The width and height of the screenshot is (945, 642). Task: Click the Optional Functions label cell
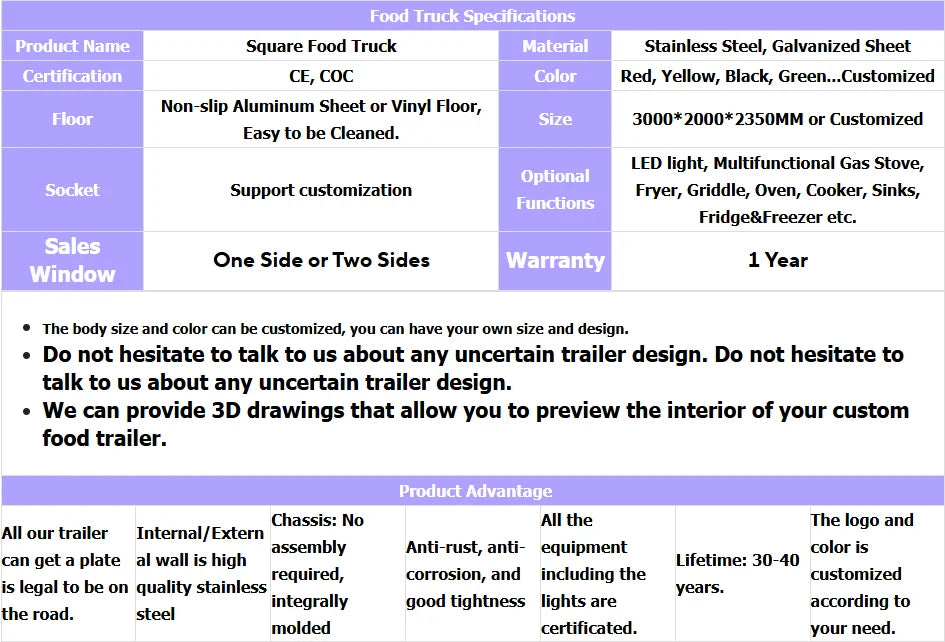pos(555,189)
